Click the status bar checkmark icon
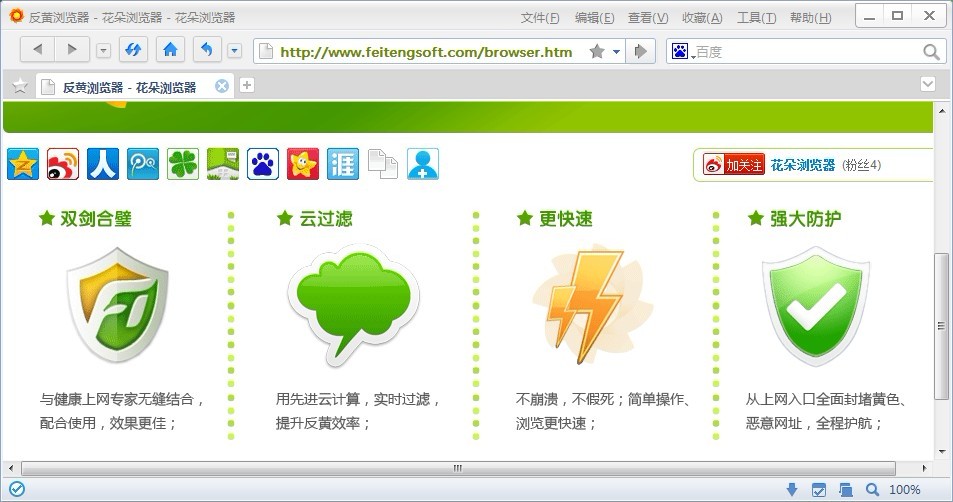 click(x=17, y=489)
